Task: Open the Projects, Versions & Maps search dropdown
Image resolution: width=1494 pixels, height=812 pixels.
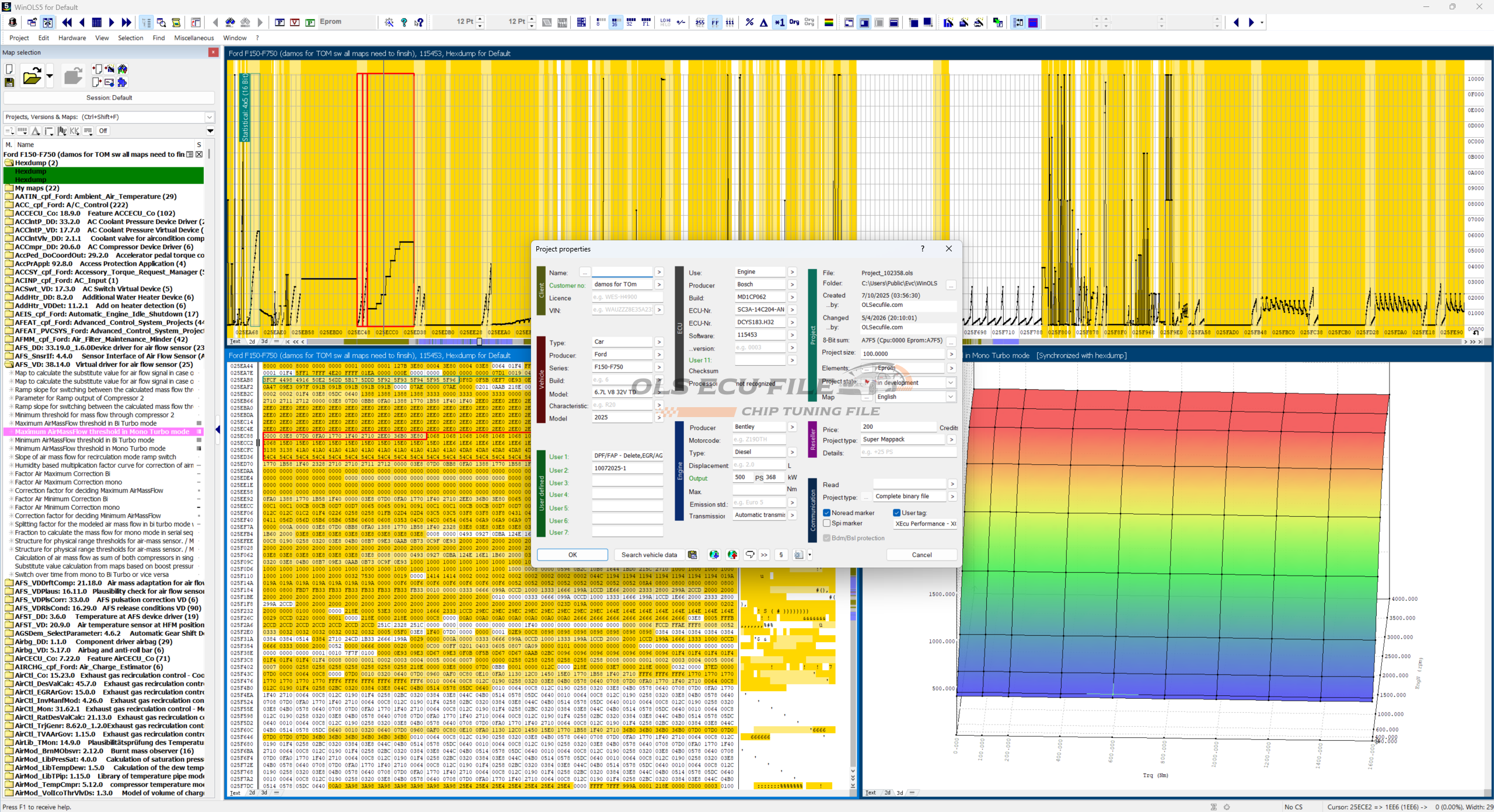Action: pyautogui.click(x=210, y=117)
